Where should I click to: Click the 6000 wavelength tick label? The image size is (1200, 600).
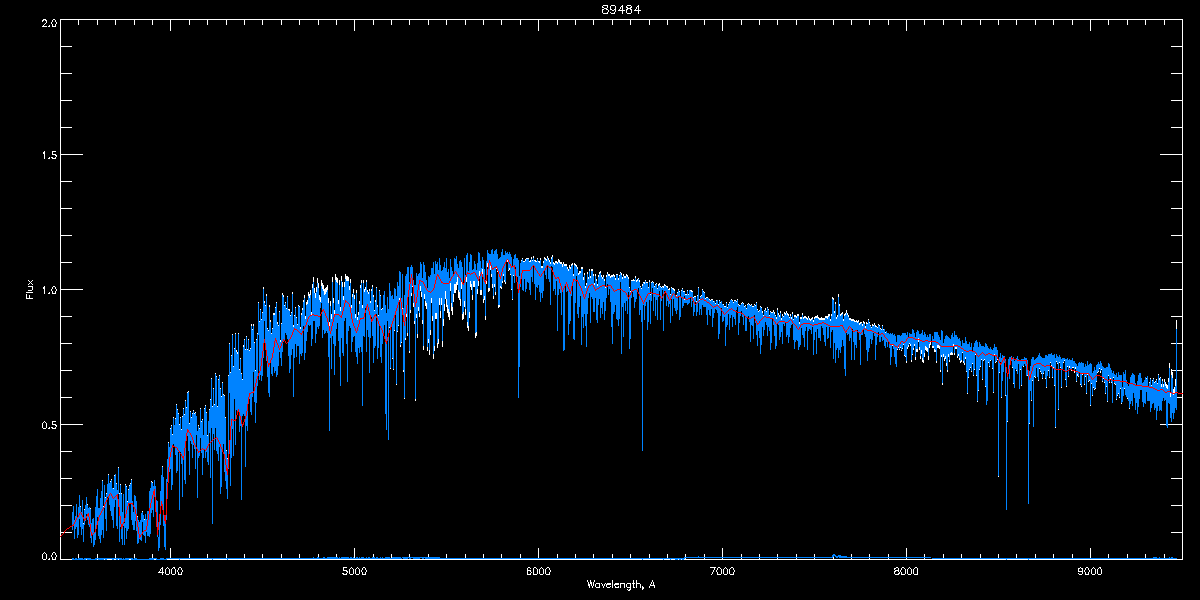(538, 571)
